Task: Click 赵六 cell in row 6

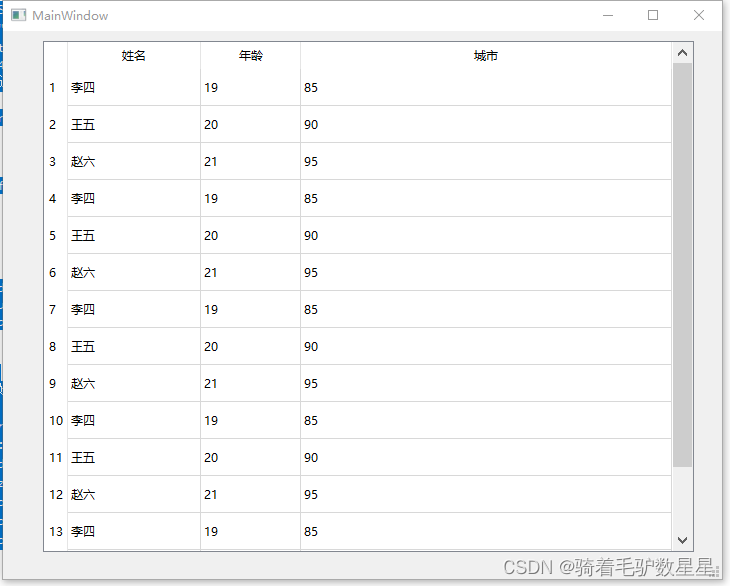Action: point(134,272)
